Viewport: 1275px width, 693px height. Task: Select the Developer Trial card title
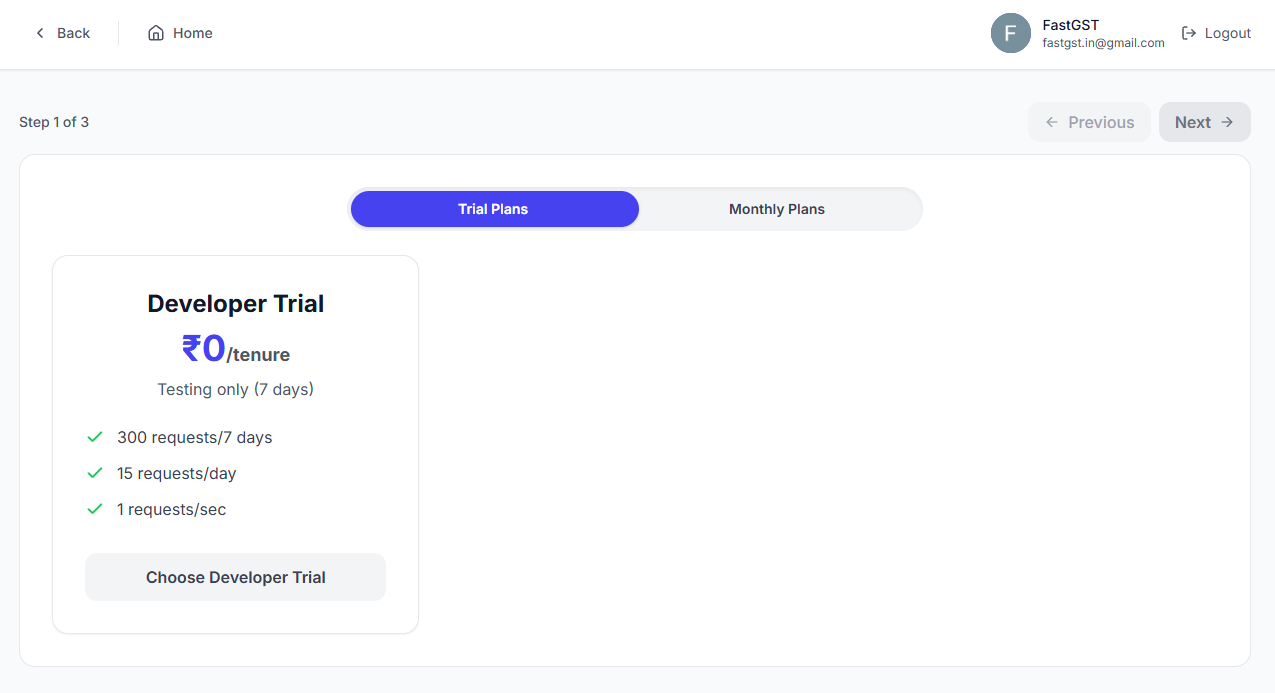[236, 304]
